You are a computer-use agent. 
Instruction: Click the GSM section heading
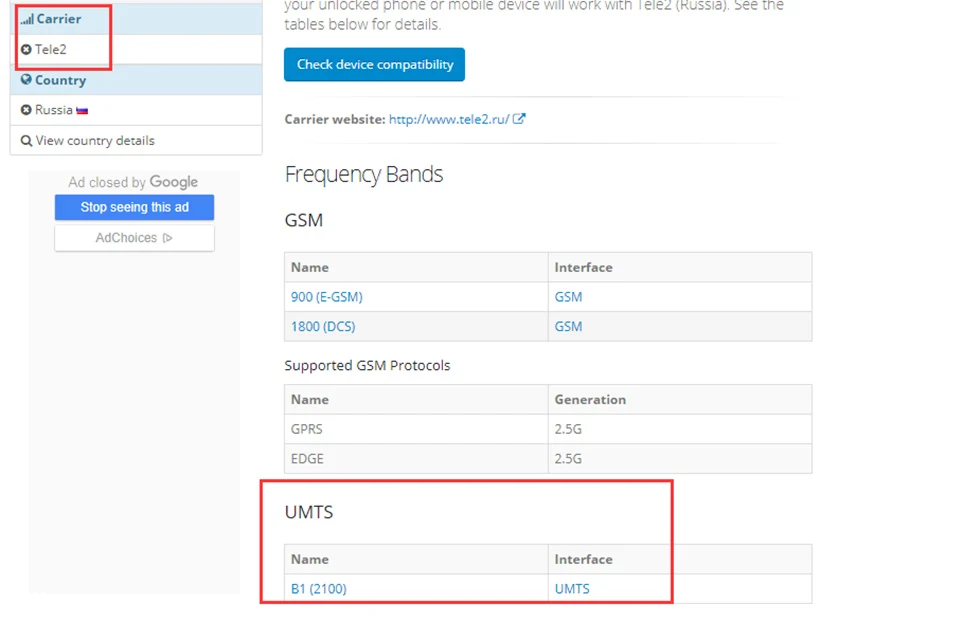[x=304, y=220]
